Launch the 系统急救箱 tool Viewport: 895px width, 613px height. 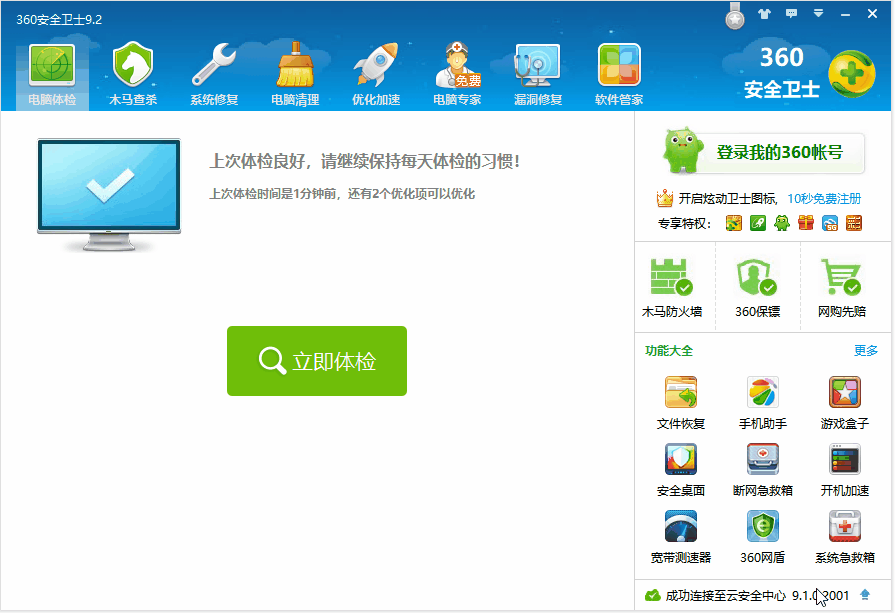click(845, 537)
